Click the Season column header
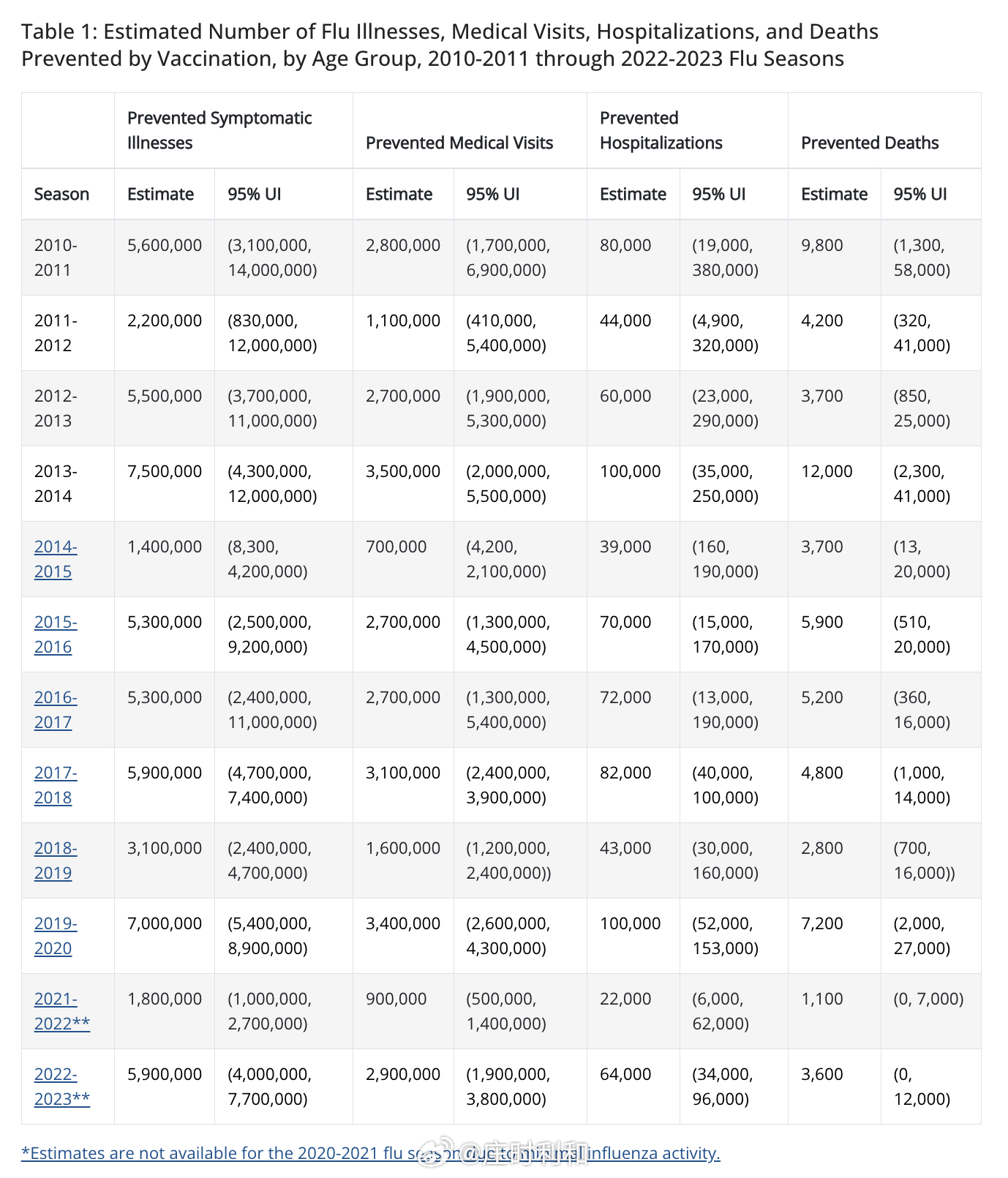The image size is (1008, 1178). [x=61, y=194]
